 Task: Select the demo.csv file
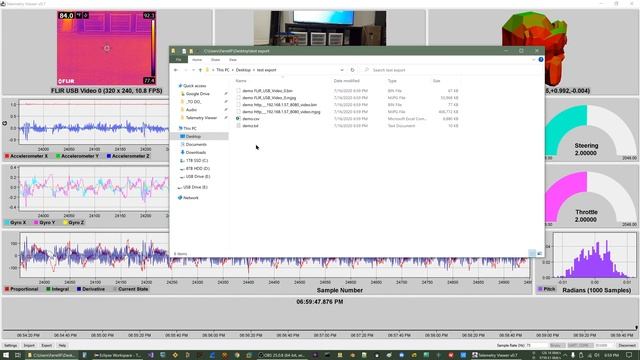click(x=251, y=119)
